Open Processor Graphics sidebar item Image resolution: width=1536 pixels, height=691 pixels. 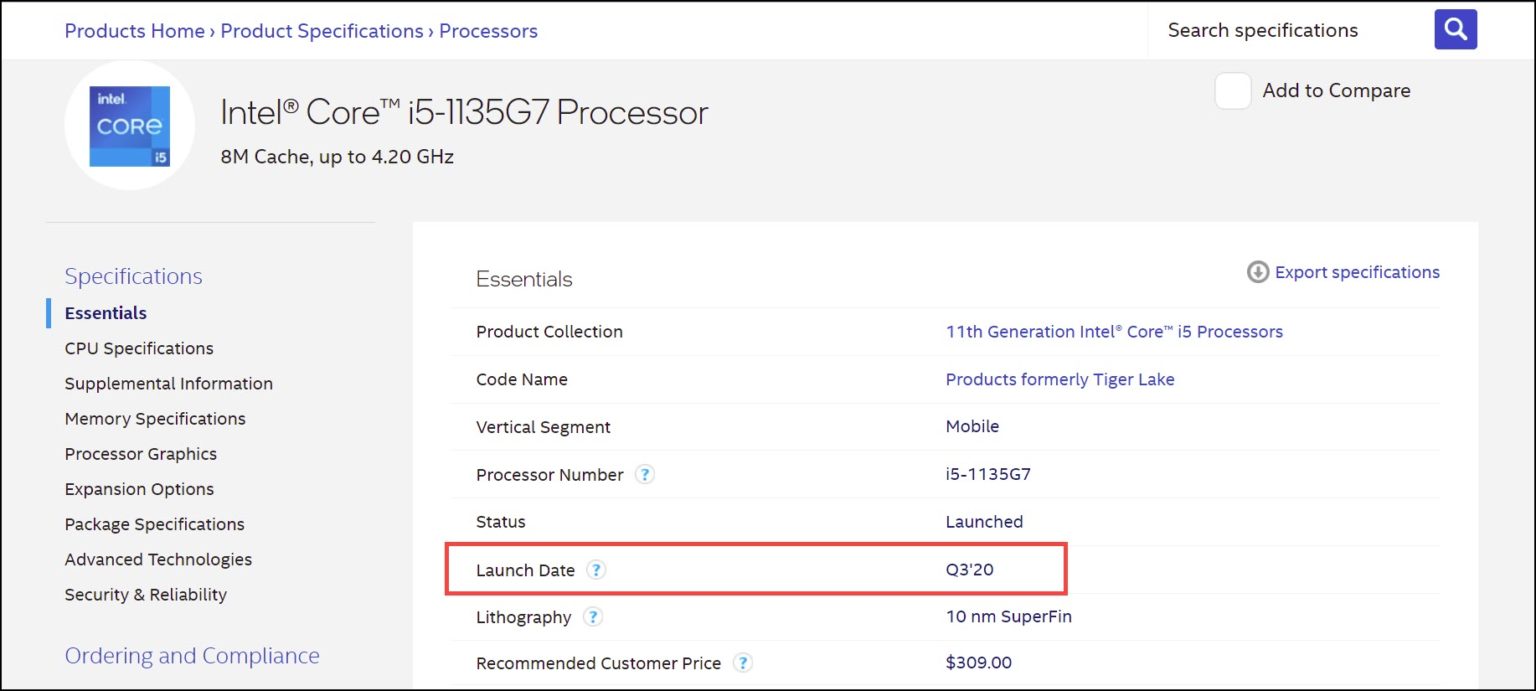point(141,454)
